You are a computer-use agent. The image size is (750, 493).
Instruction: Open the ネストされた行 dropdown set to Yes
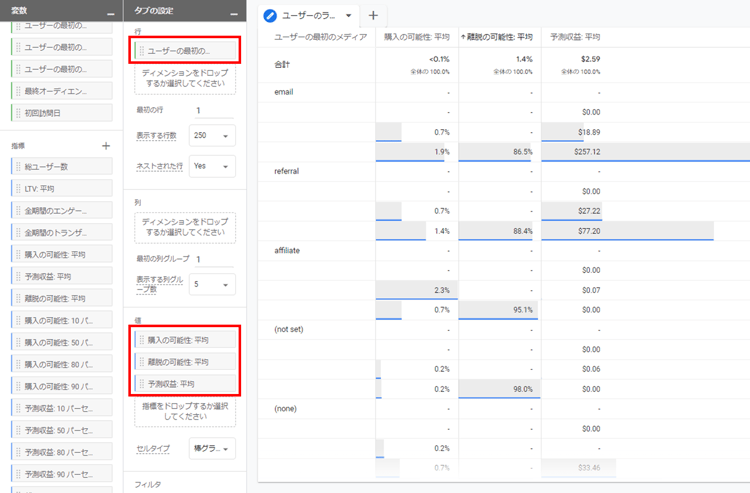[212, 166]
